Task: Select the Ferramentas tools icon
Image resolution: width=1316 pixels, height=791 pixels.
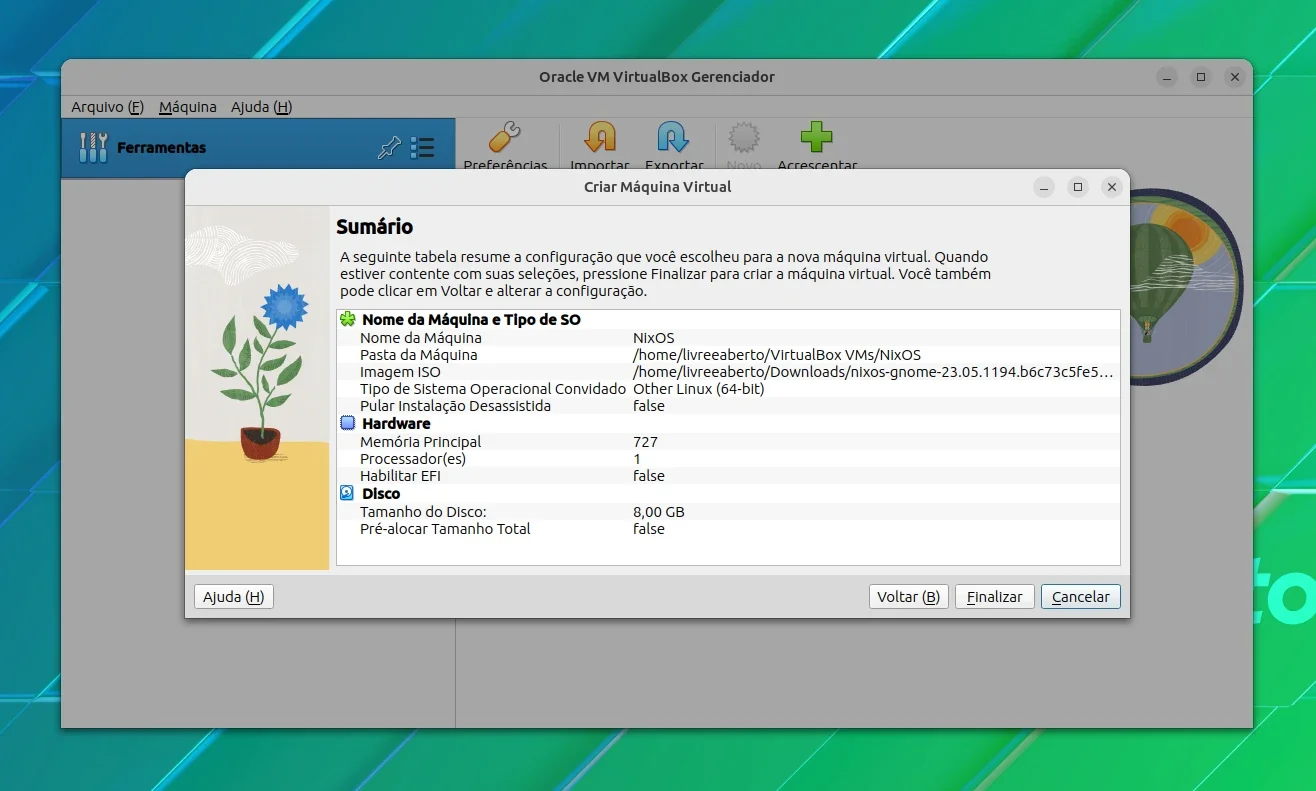Action: tap(93, 148)
